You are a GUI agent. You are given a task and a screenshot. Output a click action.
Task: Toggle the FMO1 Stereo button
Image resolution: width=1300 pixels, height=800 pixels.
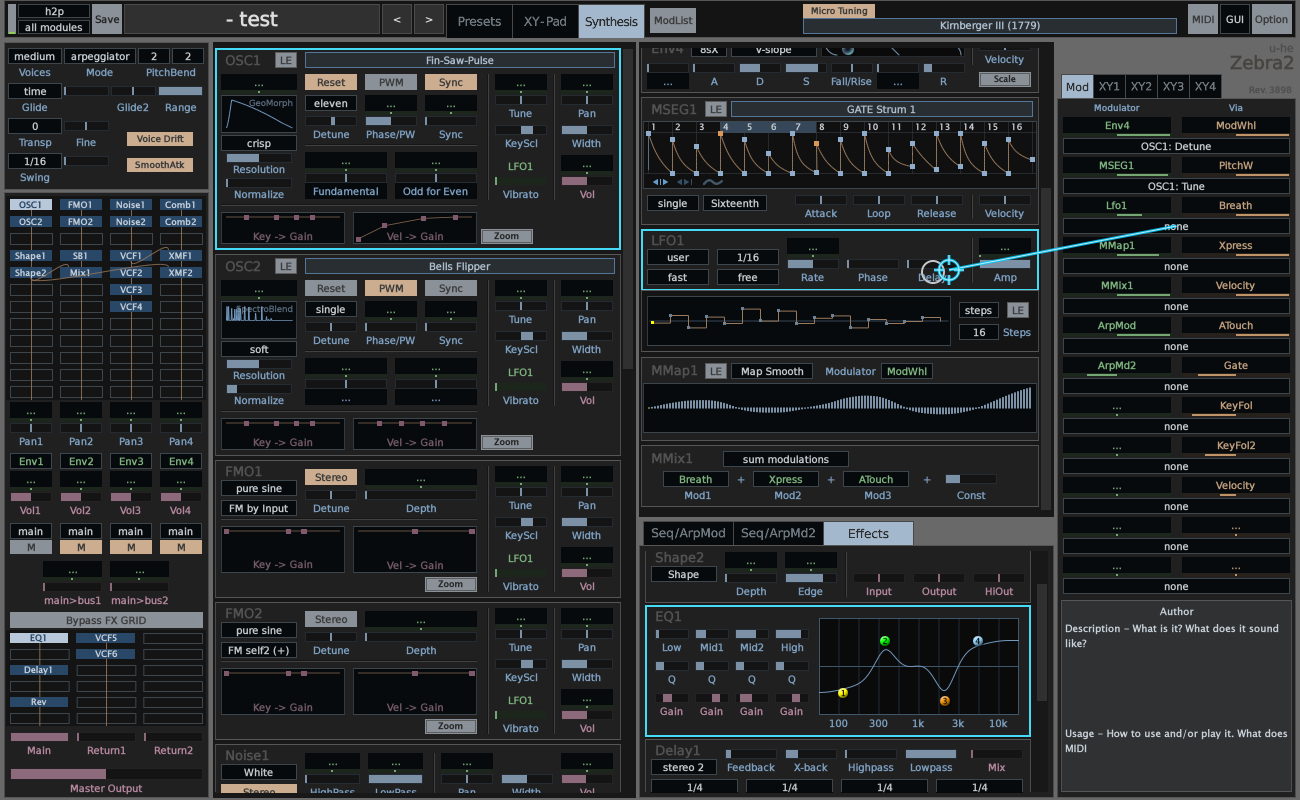click(x=331, y=477)
